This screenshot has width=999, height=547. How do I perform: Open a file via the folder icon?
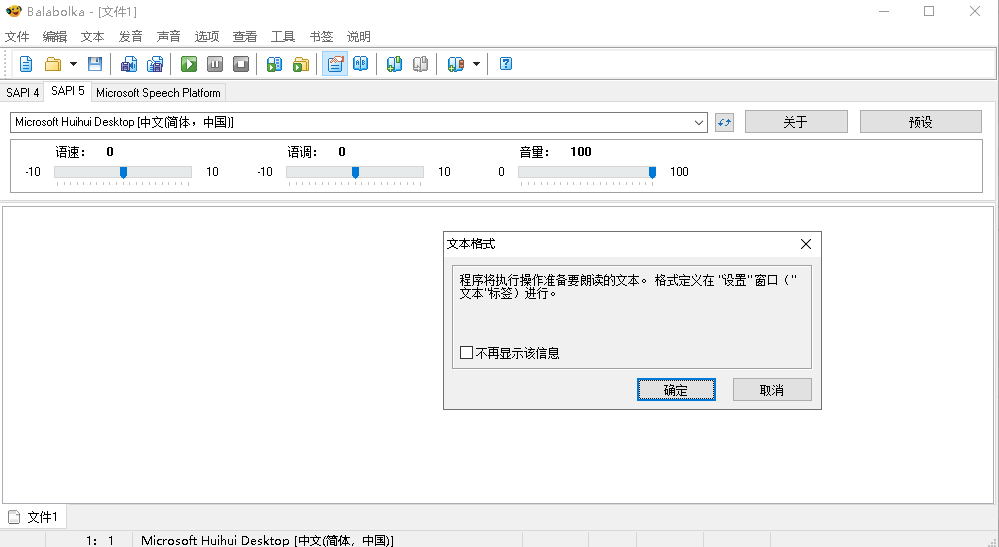coord(53,64)
